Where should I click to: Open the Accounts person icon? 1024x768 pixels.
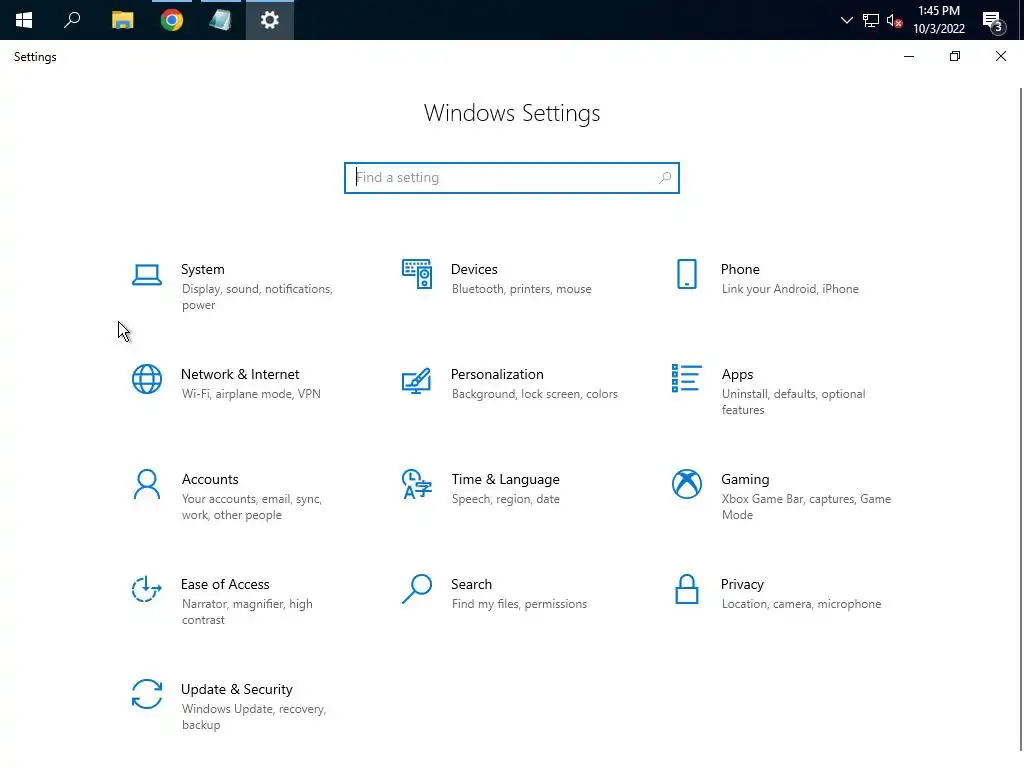tap(147, 485)
